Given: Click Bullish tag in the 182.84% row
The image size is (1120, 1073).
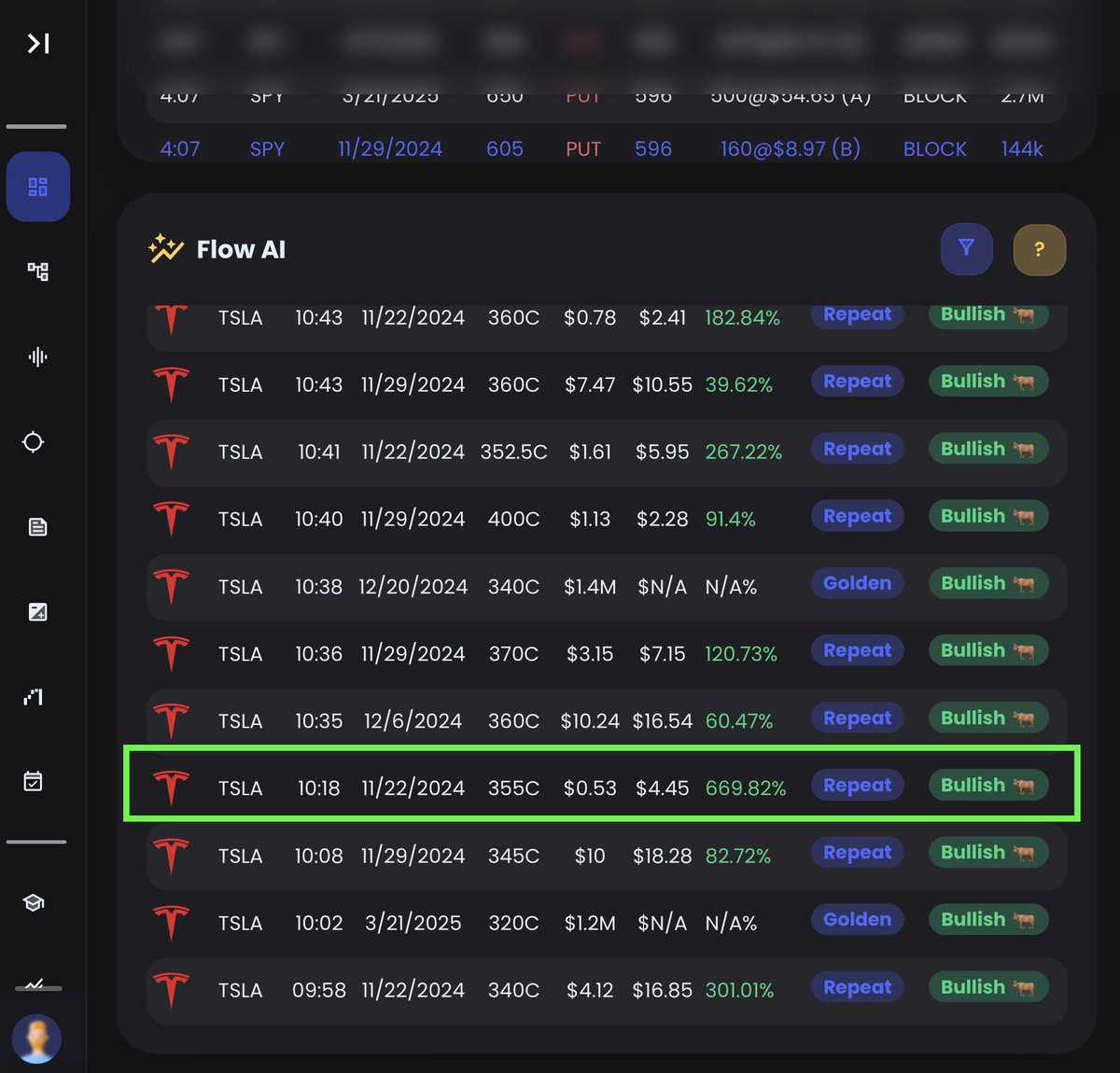Looking at the screenshot, I should [x=988, y=314].
